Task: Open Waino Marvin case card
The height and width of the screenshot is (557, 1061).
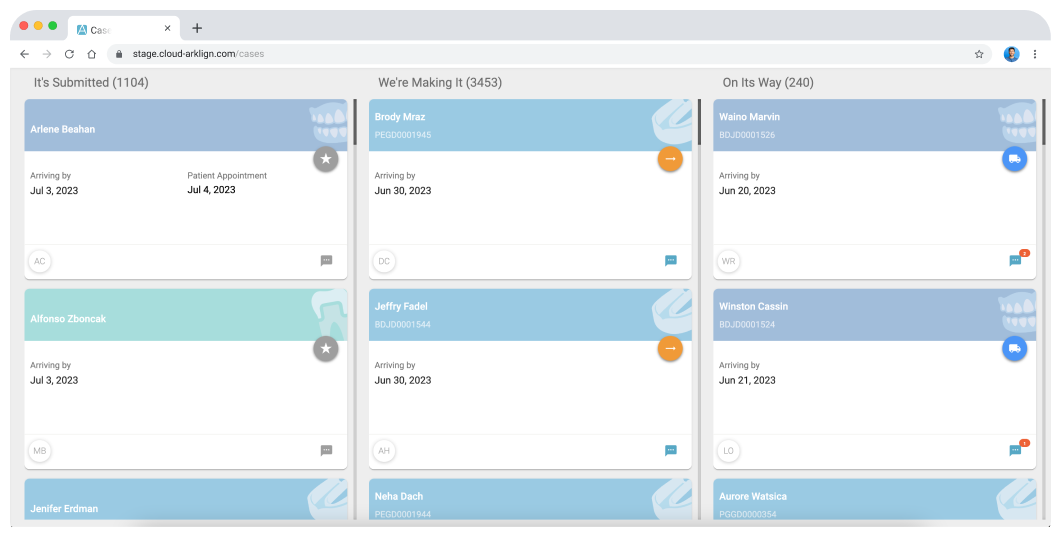Action: 875,189
